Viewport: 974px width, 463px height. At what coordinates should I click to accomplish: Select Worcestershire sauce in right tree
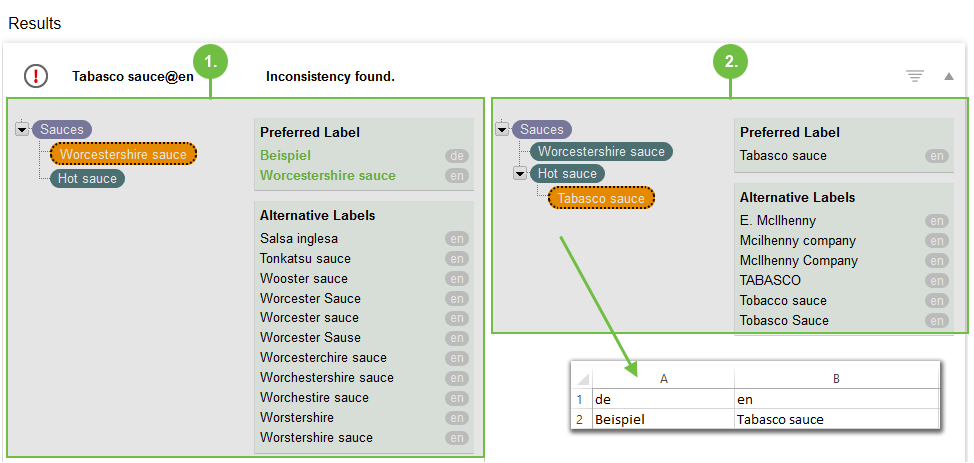(601, 151)
